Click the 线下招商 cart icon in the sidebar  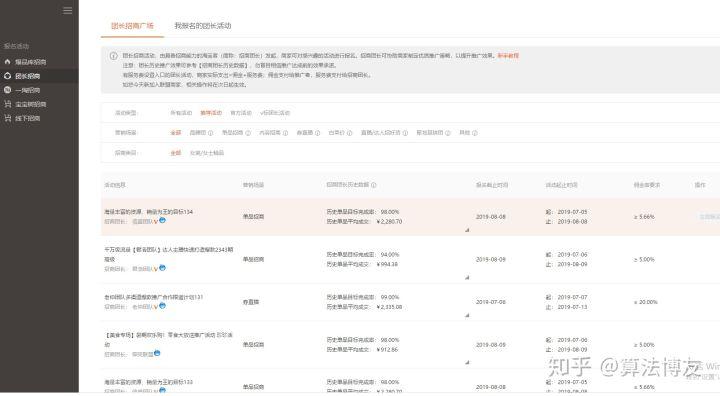click(7, 118)
